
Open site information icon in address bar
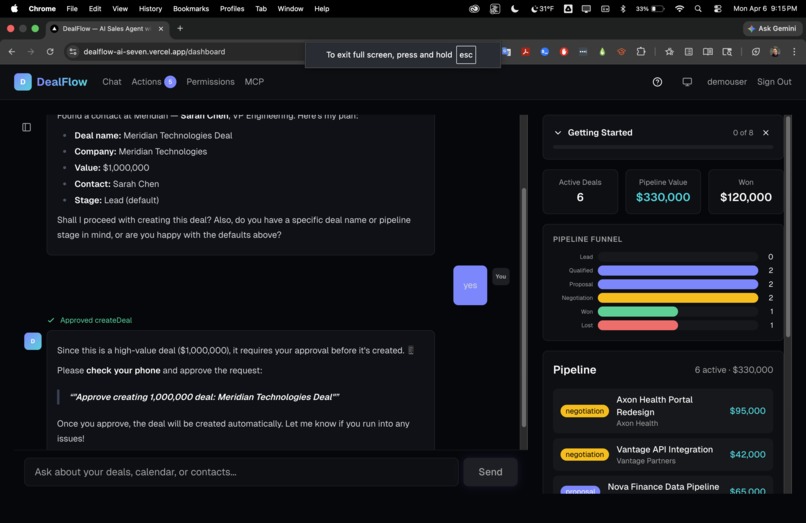73,51
